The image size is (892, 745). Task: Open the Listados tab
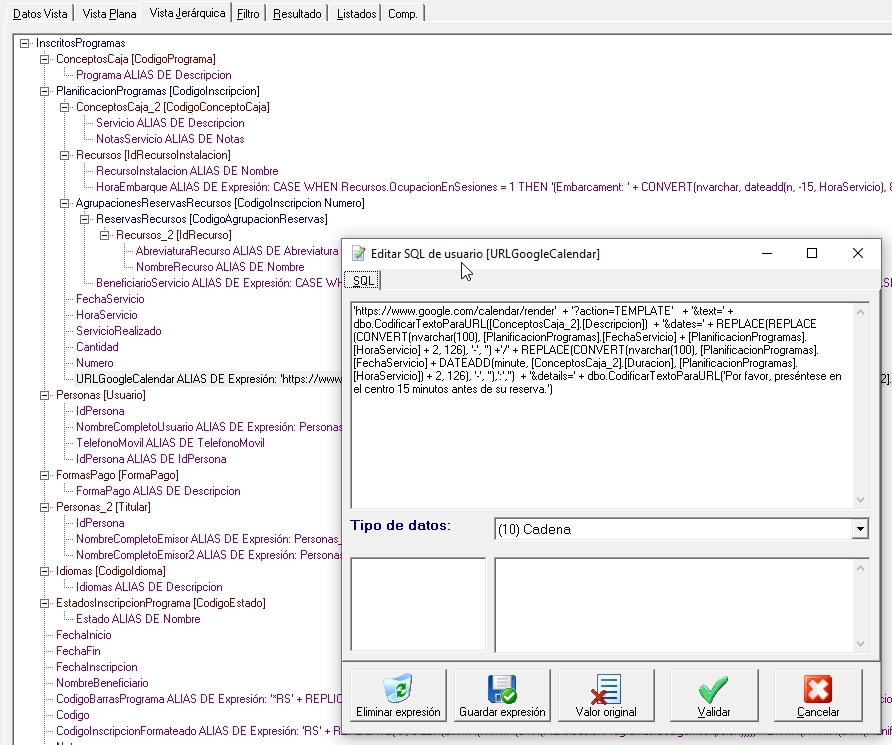point(356,14)
